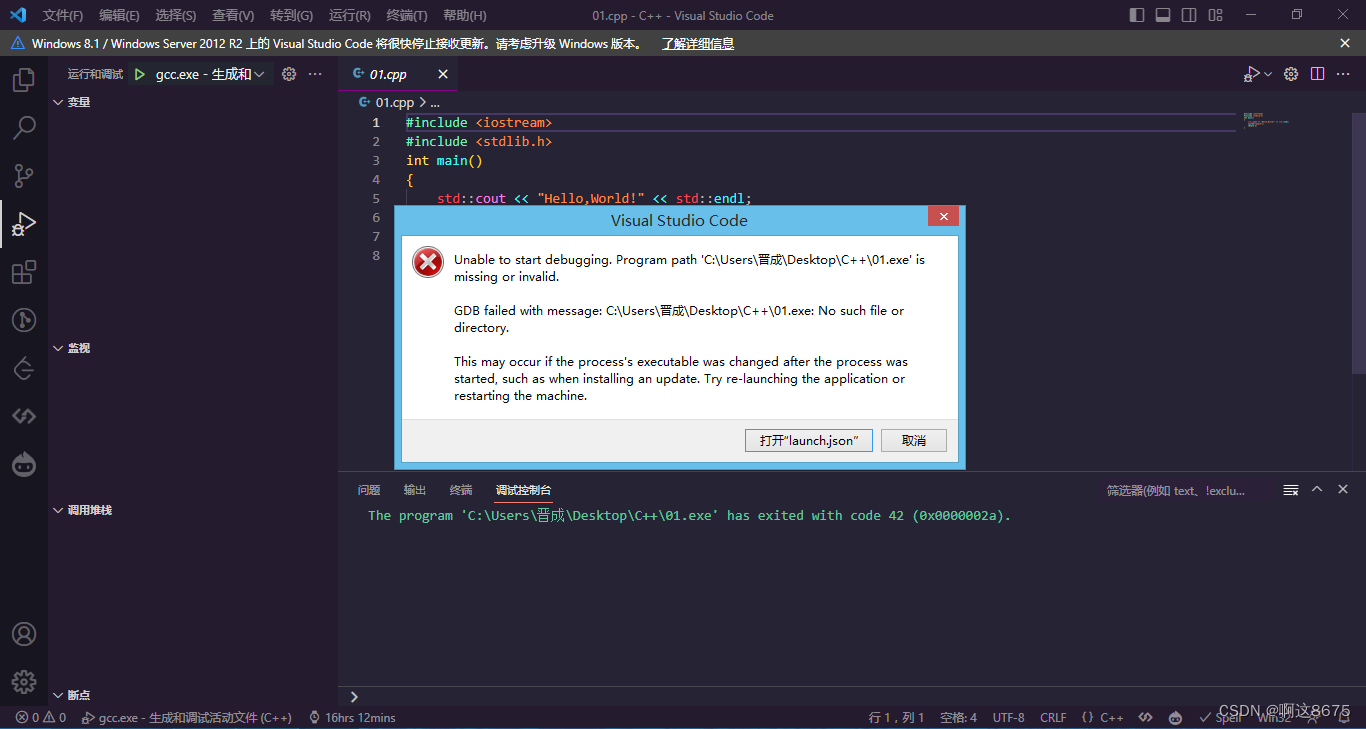1366x729 pixels.
Task: Click the circular git-branch icon under Extensions
Action: [x=24, y=320]
